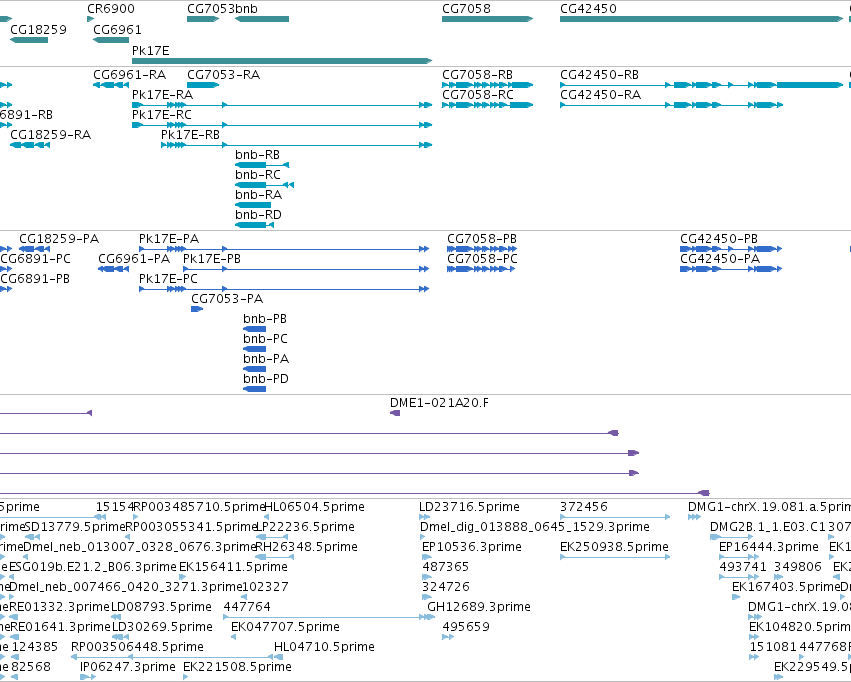Click protein CG42450-PB

pos(731,249)
